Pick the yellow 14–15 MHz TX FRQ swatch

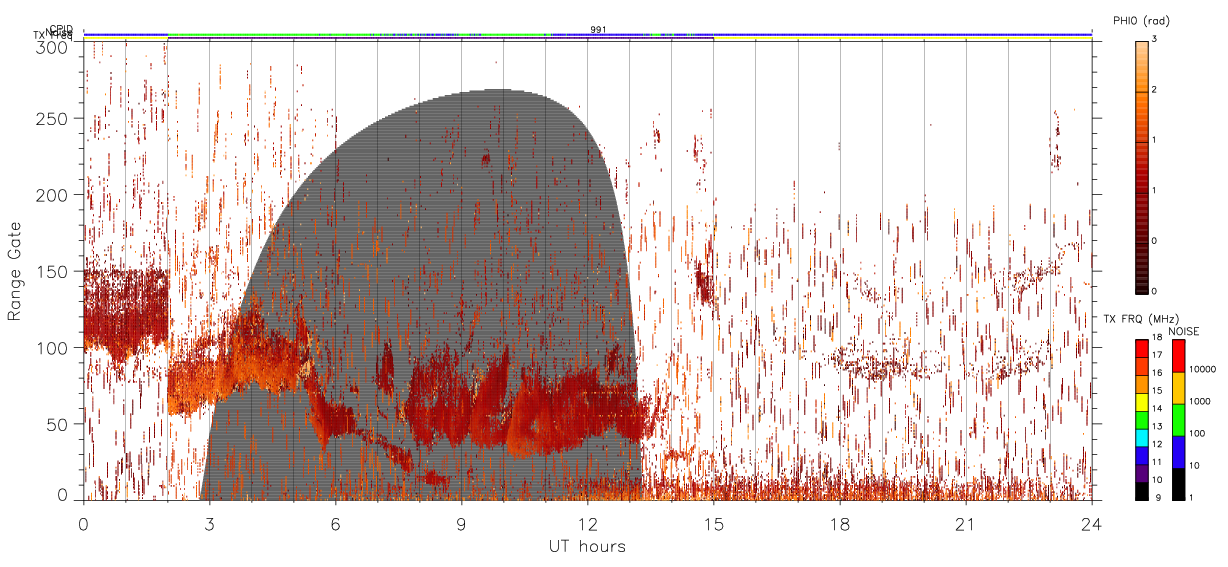[x=1141, y=401]
